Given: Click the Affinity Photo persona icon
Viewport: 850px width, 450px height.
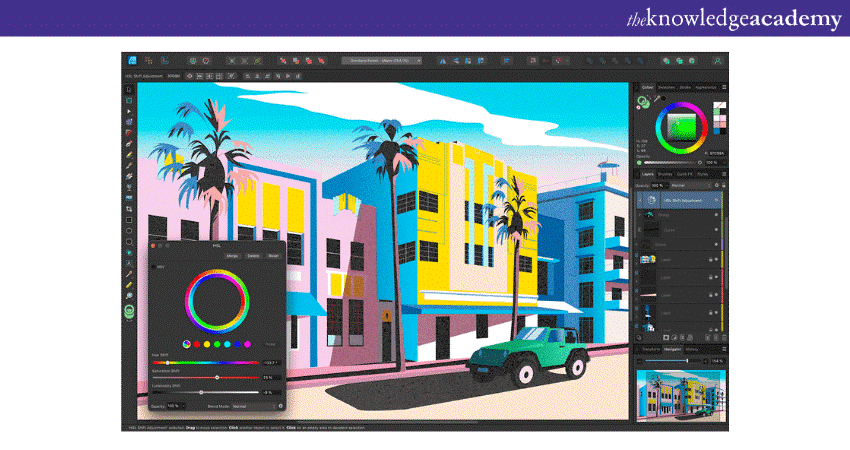Looking at the screenshot, I should tap(131, 60).
